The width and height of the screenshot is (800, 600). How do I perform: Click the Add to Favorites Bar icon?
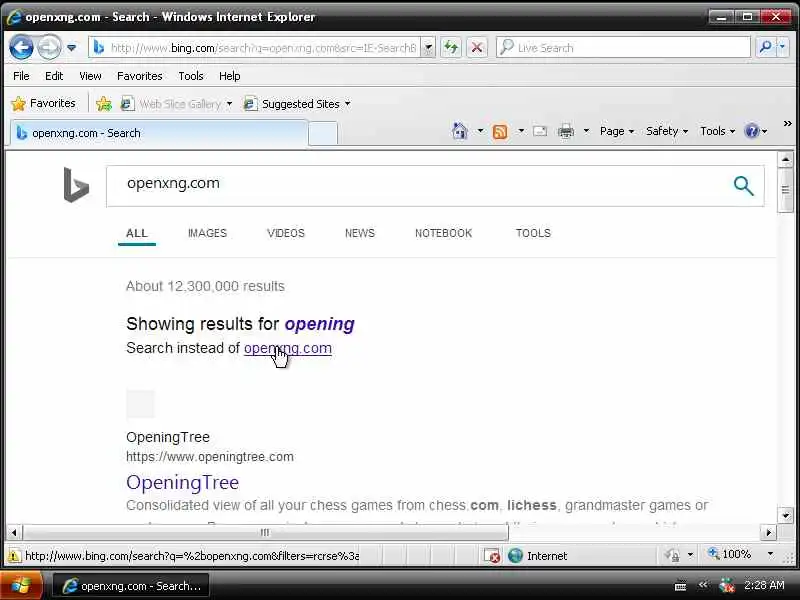point(104,104)
